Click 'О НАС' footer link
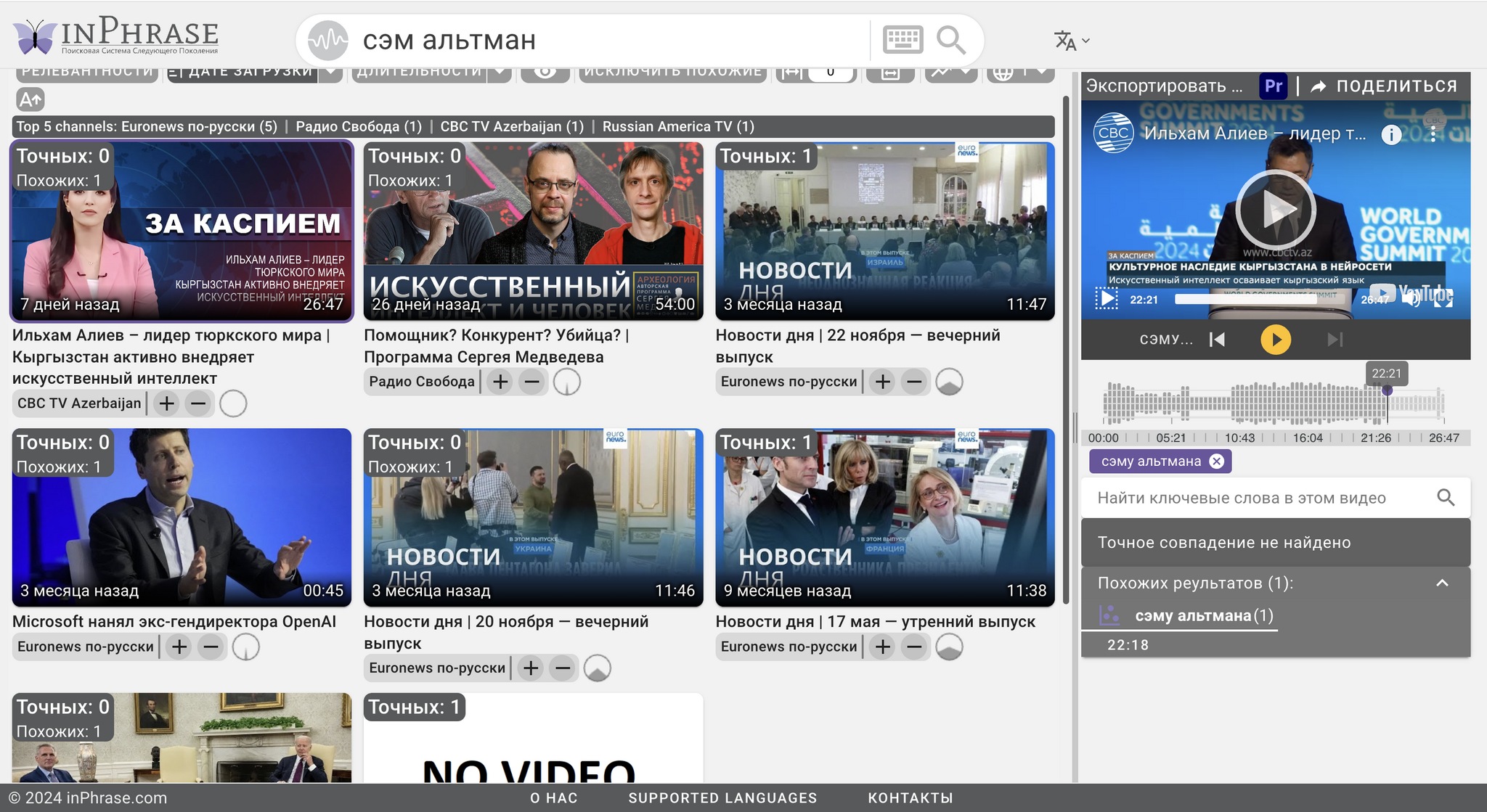The width and height of the screenshot is (1487, 812). point(554,798)
